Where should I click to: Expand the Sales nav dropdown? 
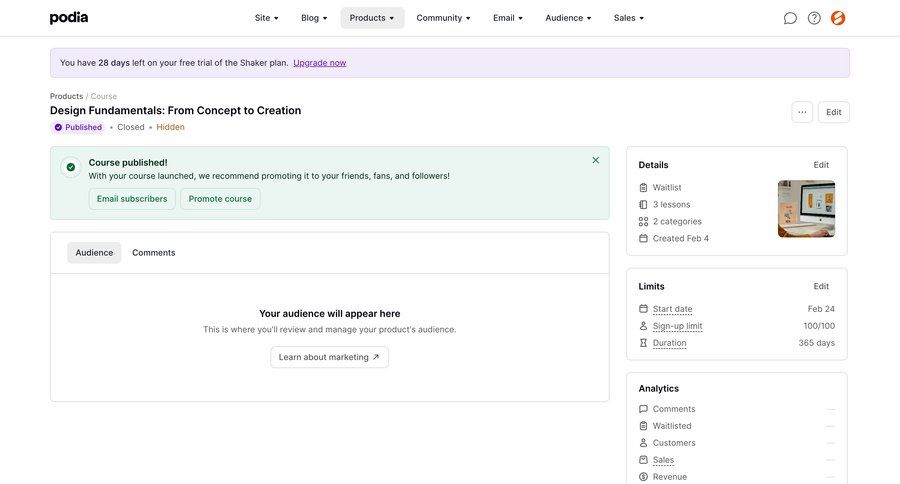pyautogui.click(x=629, y=18)
